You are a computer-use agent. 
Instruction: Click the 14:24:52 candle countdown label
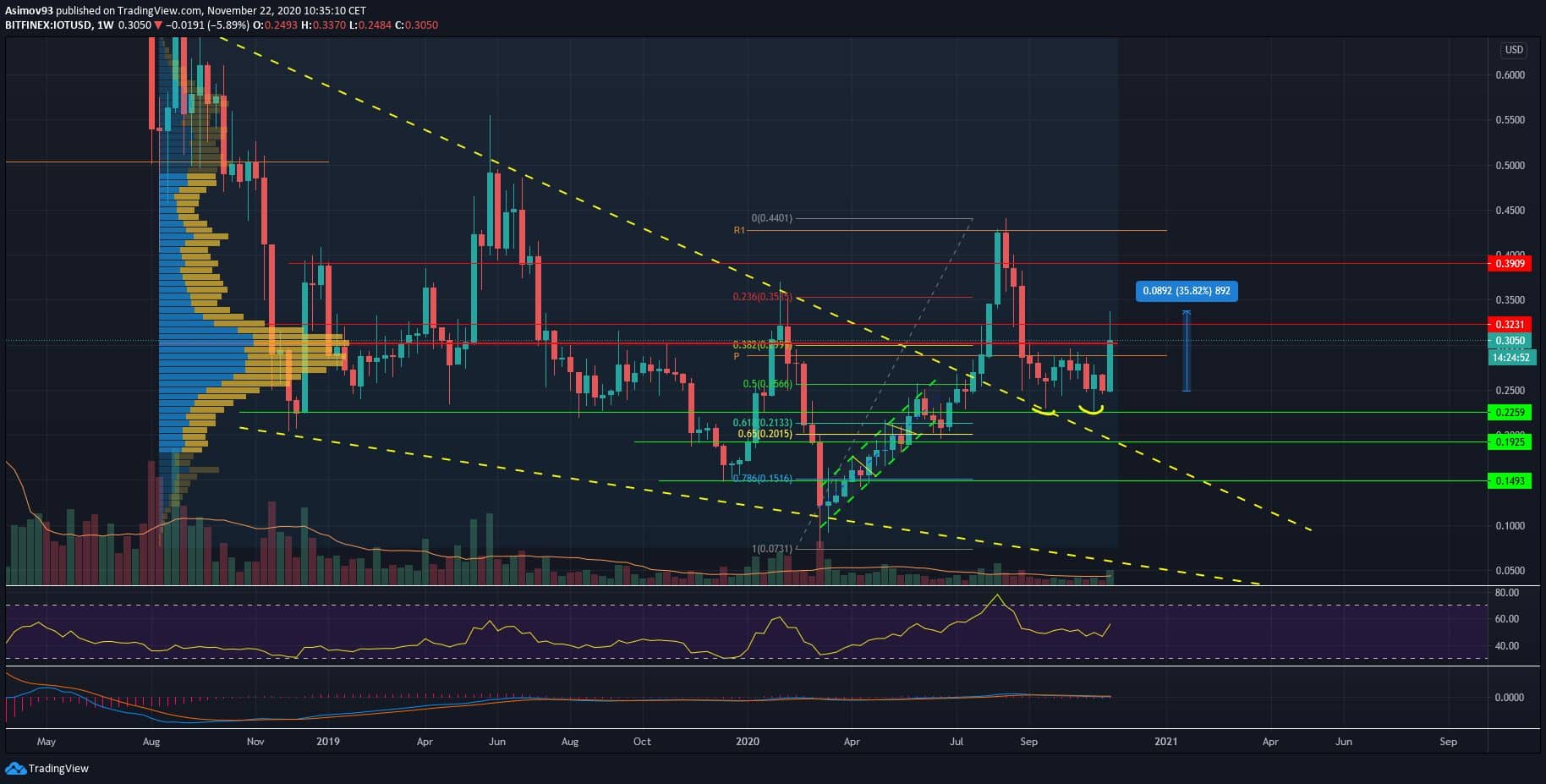click(1510, 358)
